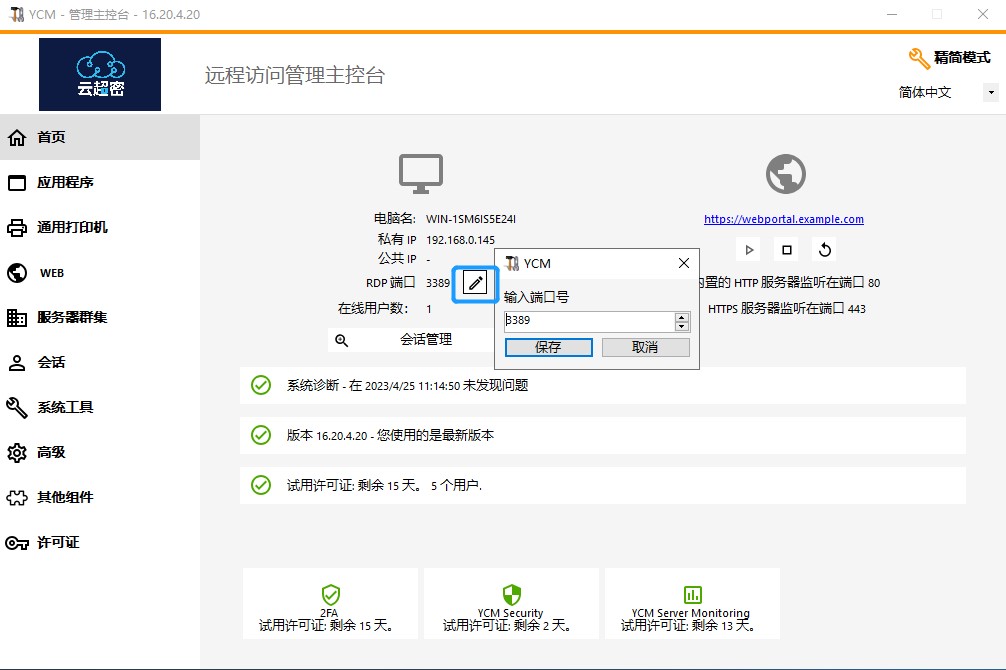Click the YCM title bar app icon
This screenshot has width=1006, height=670.
click(x=16, y=14)
